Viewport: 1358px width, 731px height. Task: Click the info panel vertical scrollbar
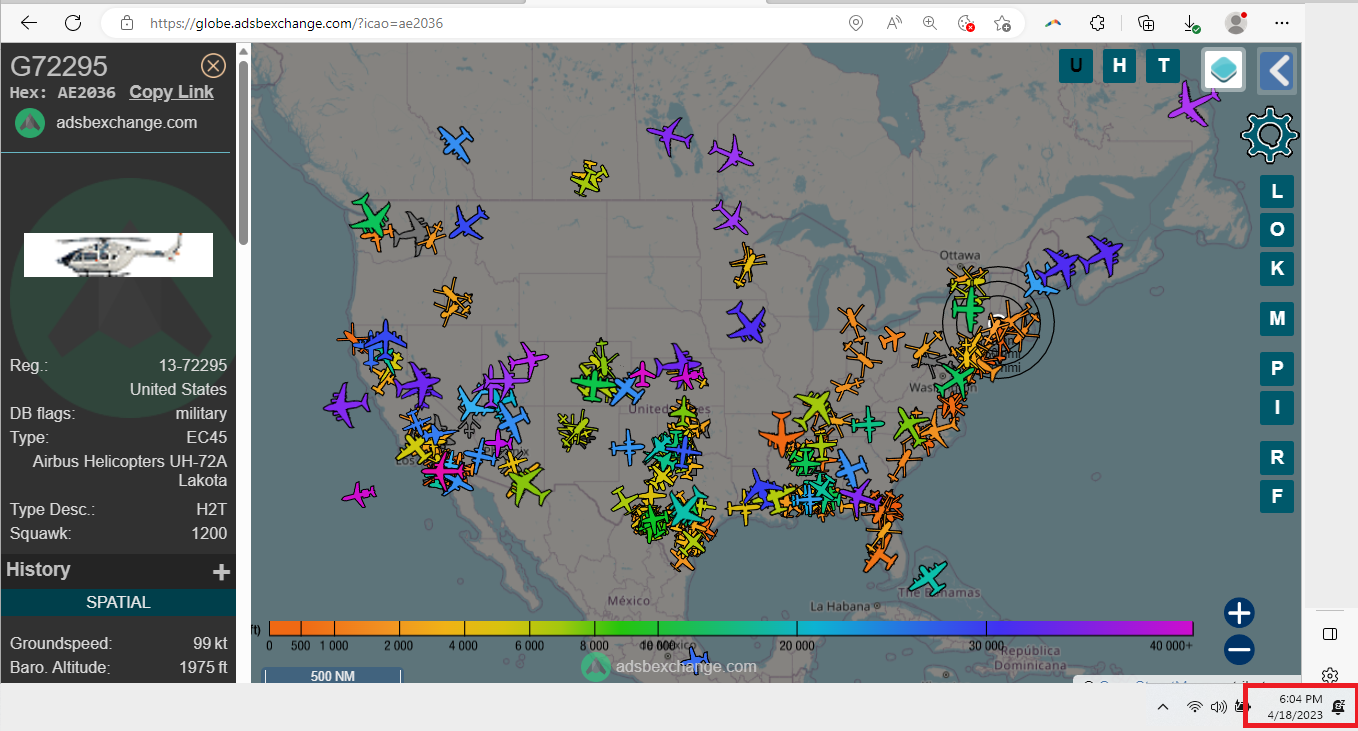pos(242,150)
